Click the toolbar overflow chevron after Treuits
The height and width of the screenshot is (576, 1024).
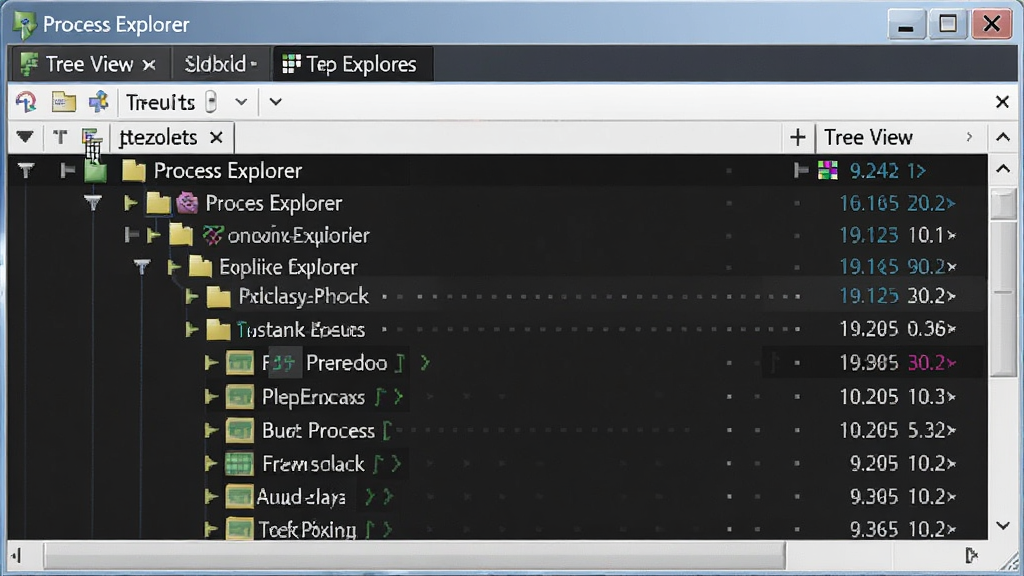tap(276, 103)
